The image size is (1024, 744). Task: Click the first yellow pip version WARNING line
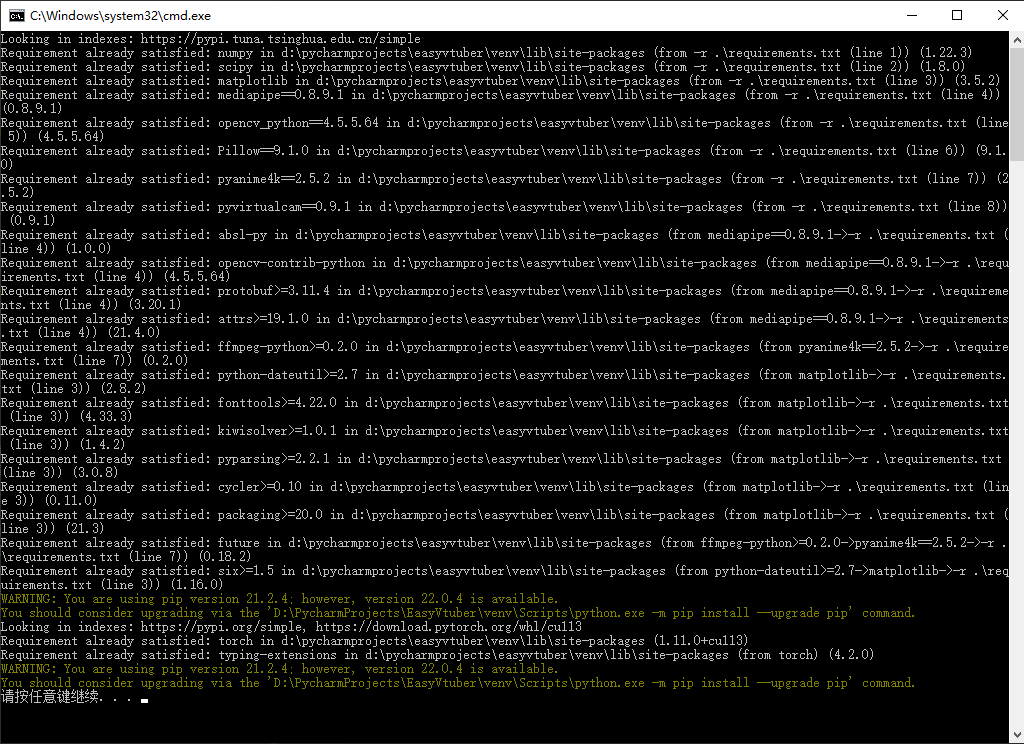point(280,600)
